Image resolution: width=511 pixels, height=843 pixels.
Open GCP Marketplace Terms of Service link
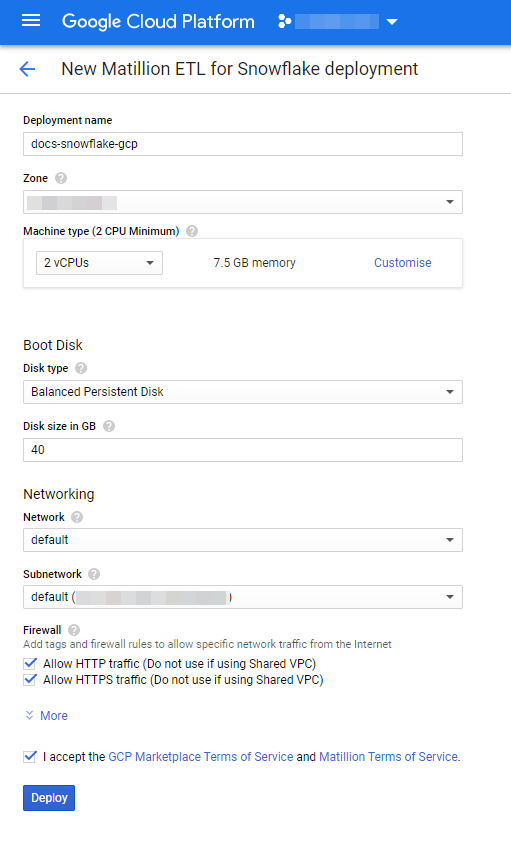(201, 756)
